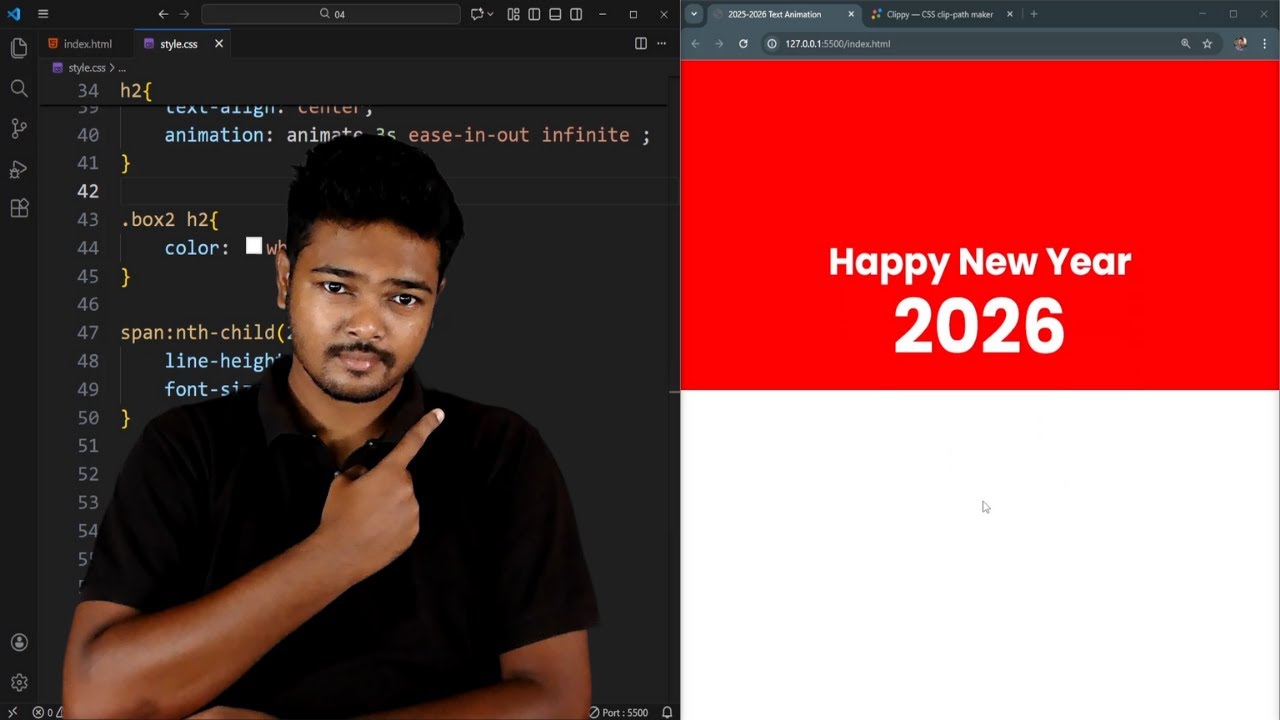This screenshot has width=1280, height=720.
Task: Click the .box2 h2{ selector on line 43
Action: 169,219
